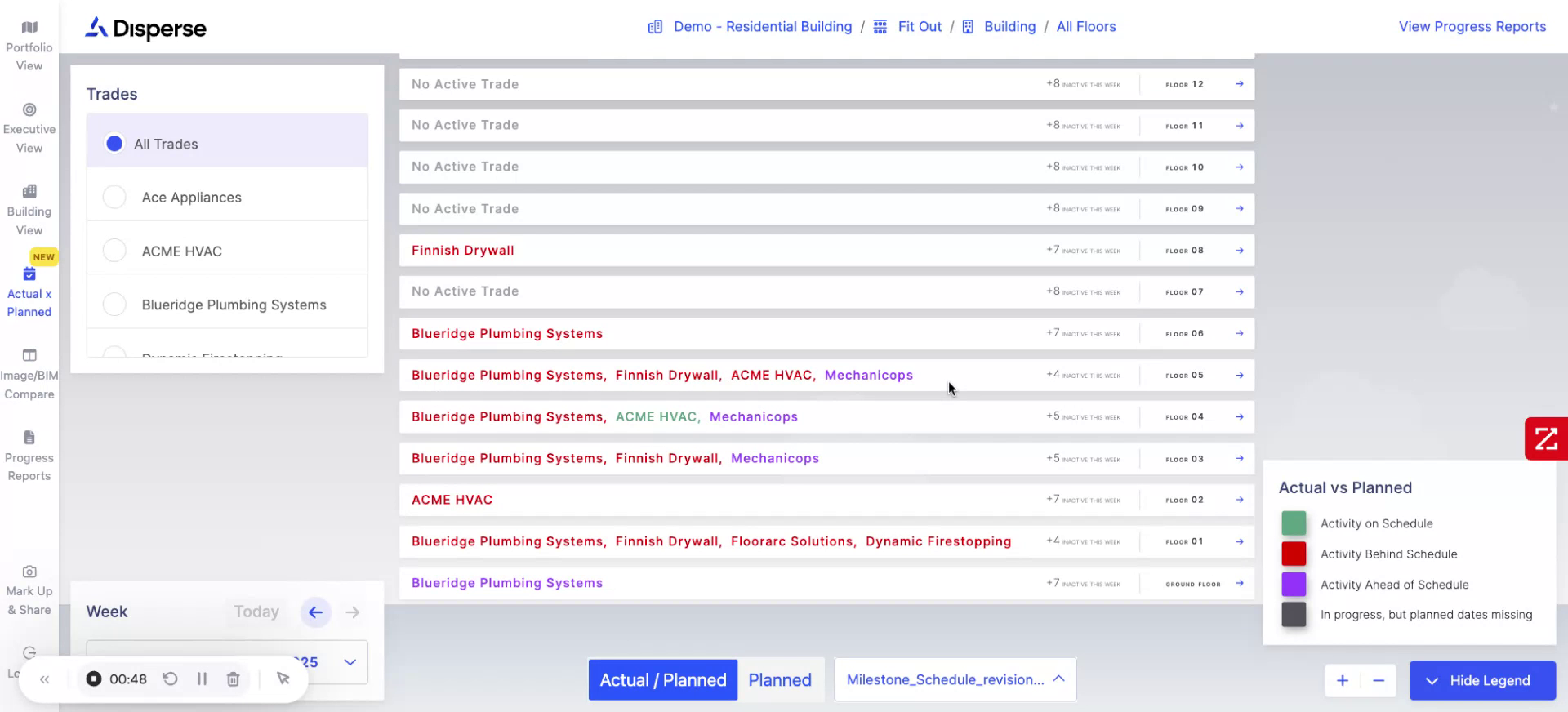Open Building breadcrumb
Viewport: 1568px width, 712px height.
[1009, 27]
